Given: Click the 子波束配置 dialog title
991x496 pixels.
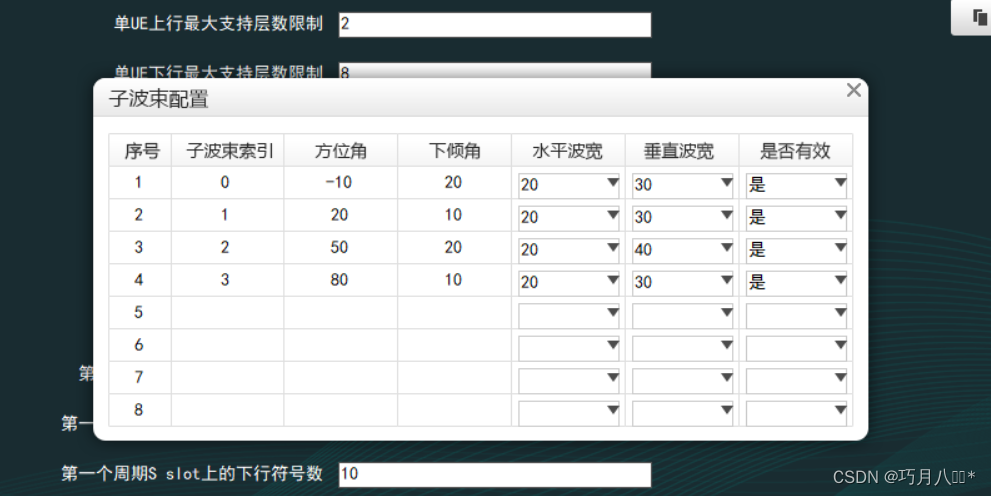Looking at the screenshot, I should point(159,99).
